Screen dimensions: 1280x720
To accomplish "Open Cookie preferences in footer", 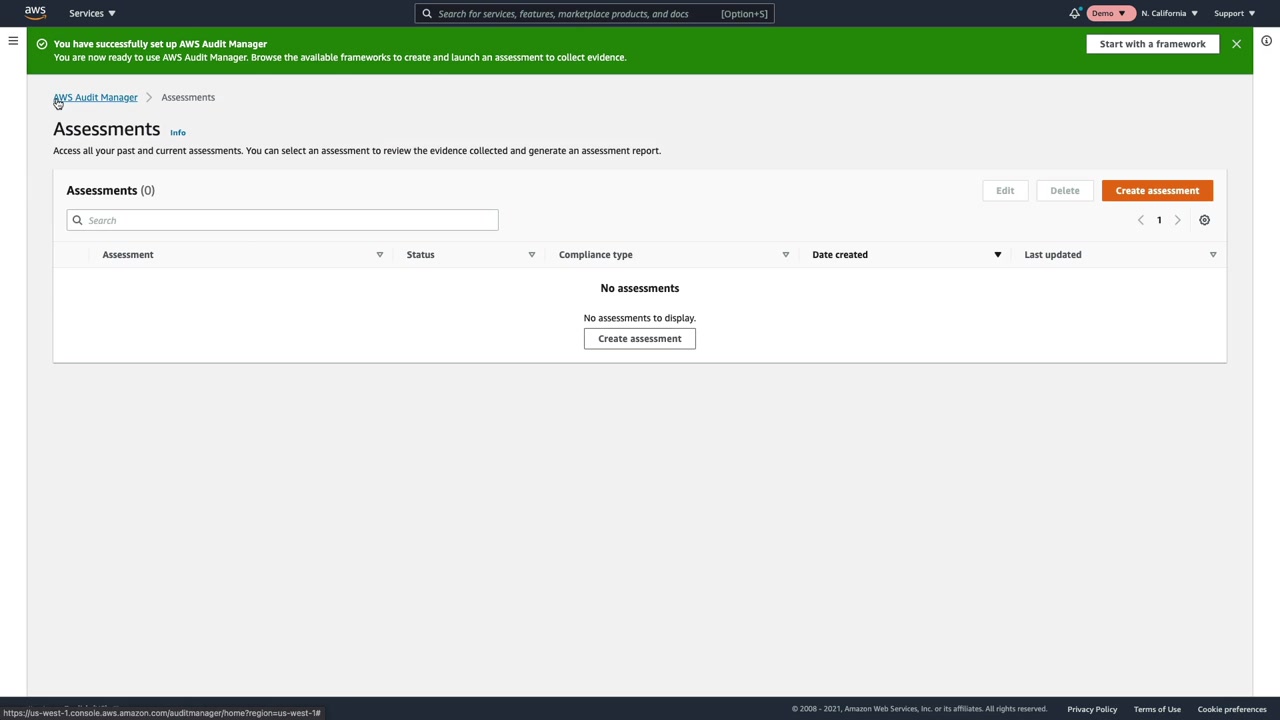I will [1232, 710].
